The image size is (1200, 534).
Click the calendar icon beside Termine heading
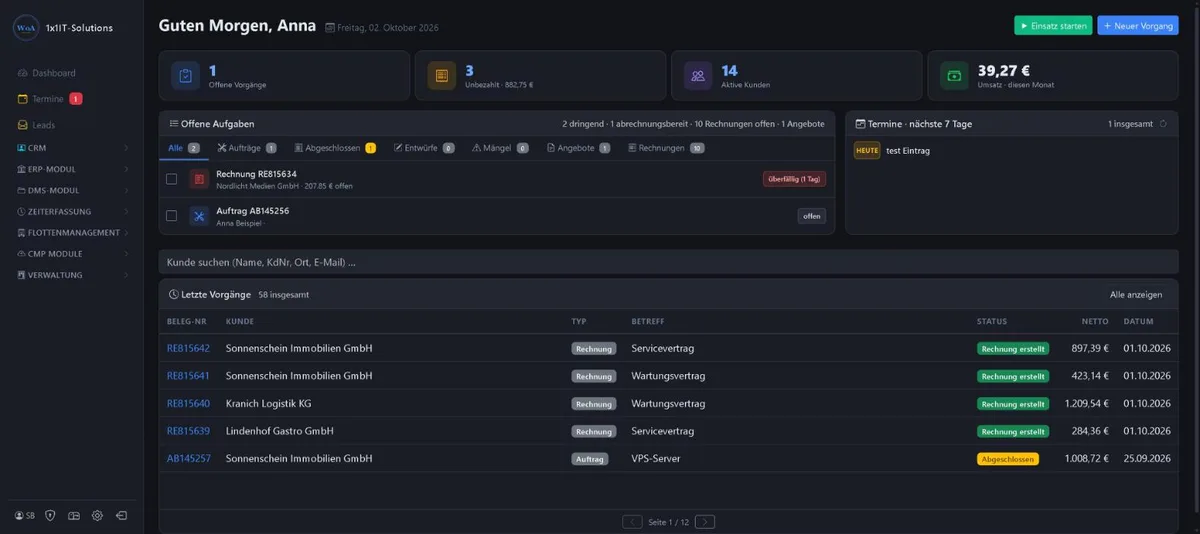click(860, 124)
